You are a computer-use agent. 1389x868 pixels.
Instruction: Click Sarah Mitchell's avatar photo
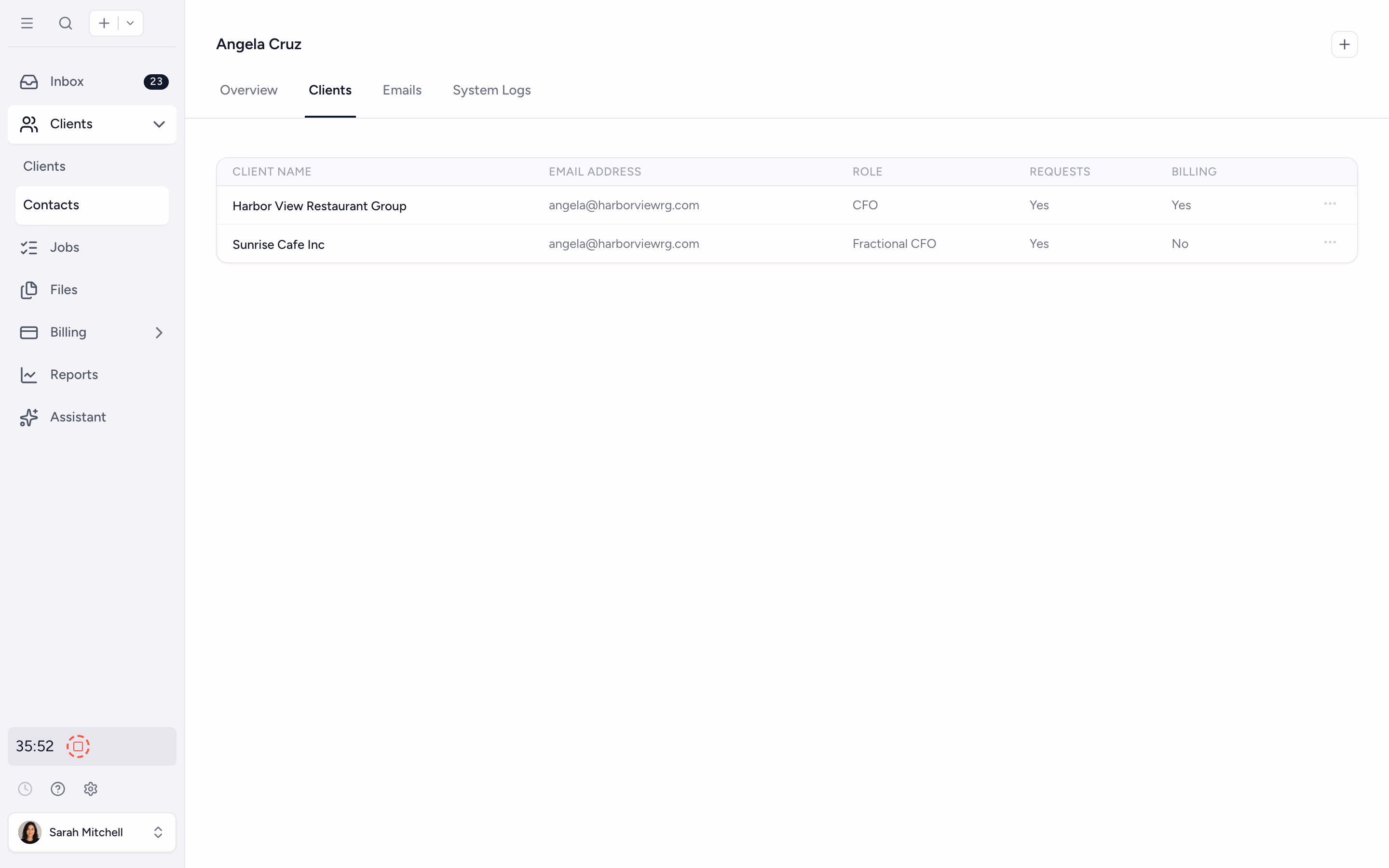pyautogui.click(x=30, y=832)
